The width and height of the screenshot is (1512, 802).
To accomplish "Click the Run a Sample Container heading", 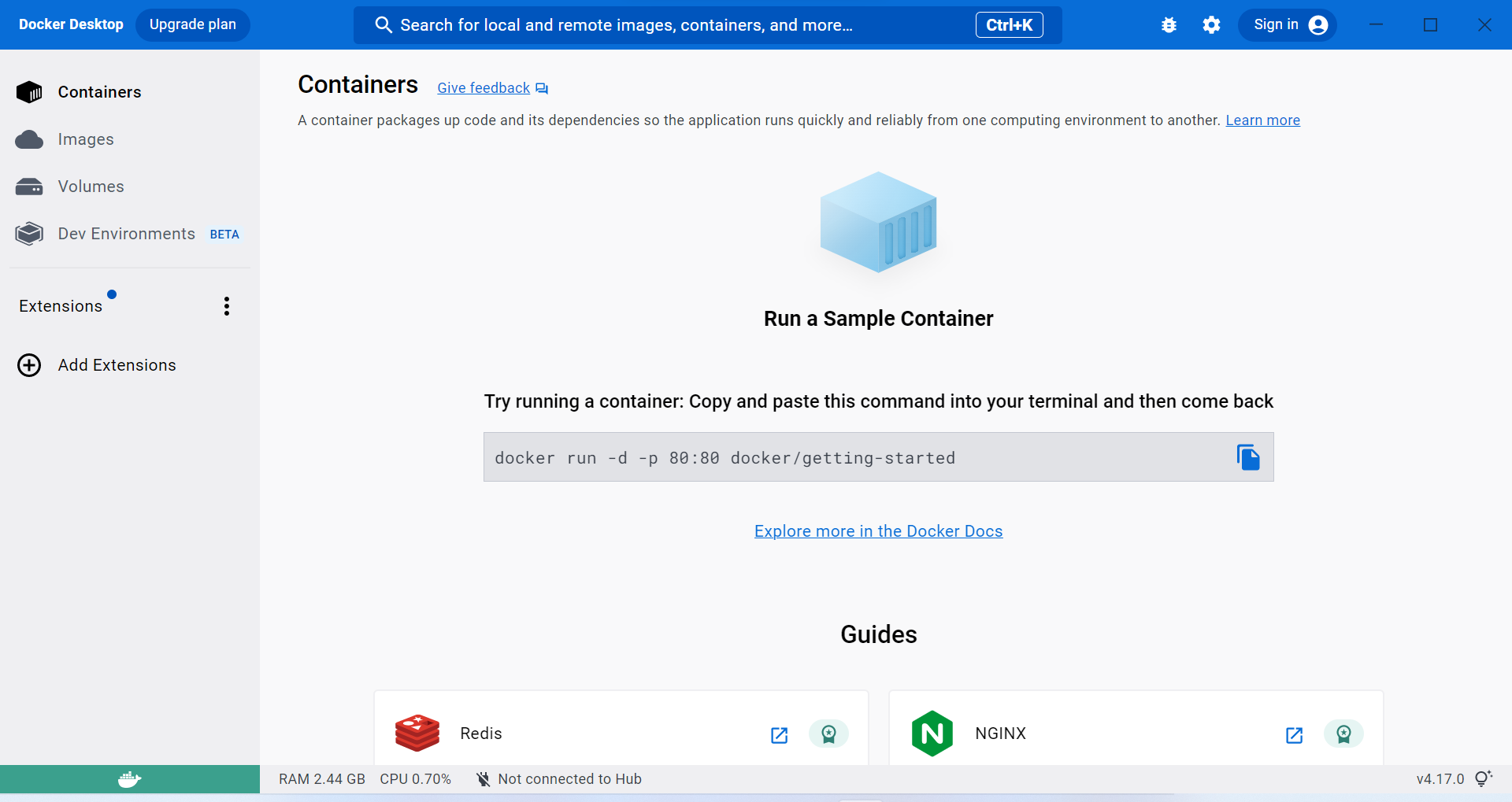I will click(878, 319).
